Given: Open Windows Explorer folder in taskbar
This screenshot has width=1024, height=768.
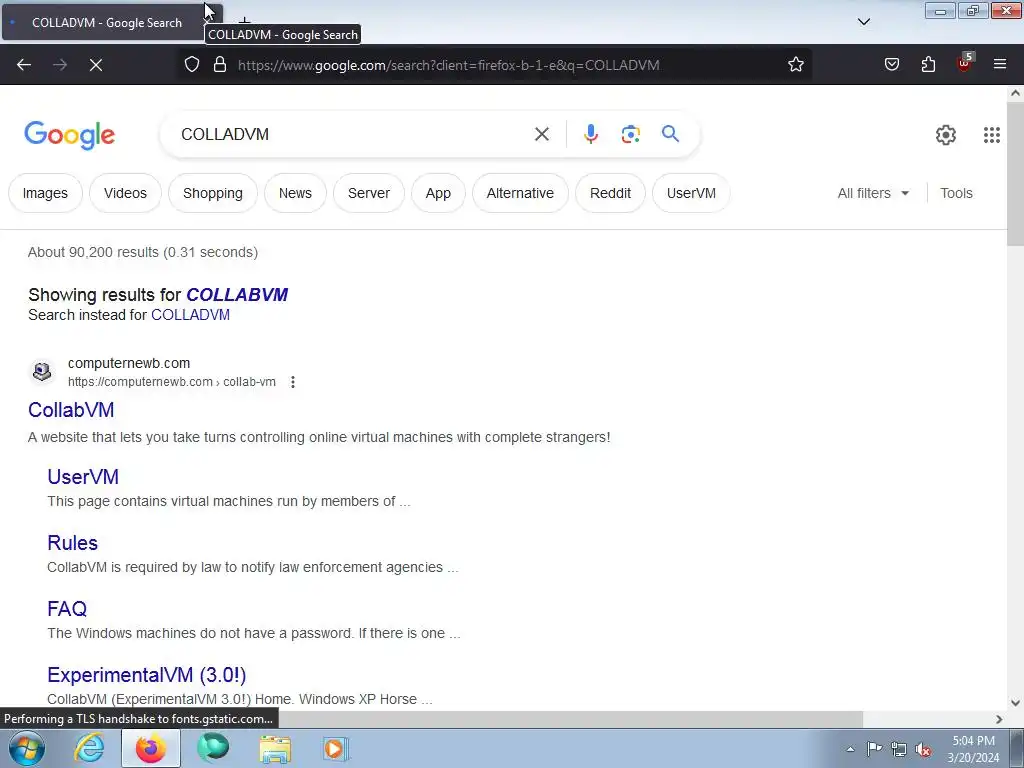Looking at the screenshot, I should click(275, 749).
